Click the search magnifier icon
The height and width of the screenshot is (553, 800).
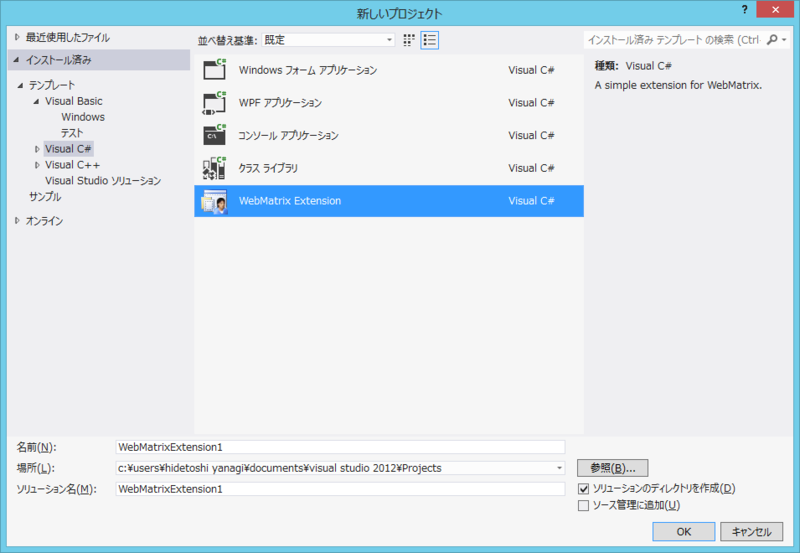[x=772, y=39]
